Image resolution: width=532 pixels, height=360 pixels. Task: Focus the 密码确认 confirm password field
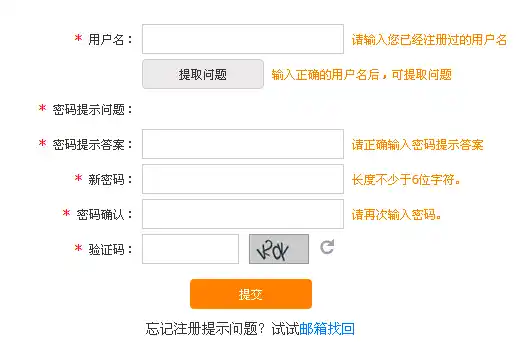click(x=243, y=214)
